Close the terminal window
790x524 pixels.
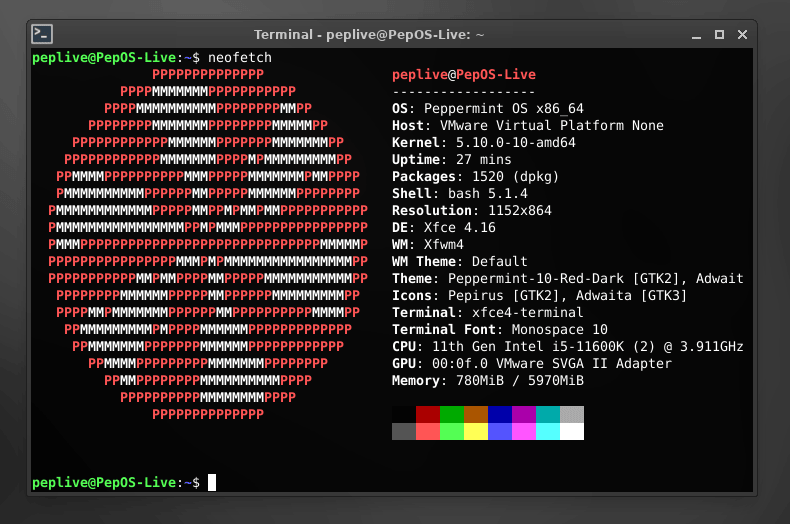[743, 34]
